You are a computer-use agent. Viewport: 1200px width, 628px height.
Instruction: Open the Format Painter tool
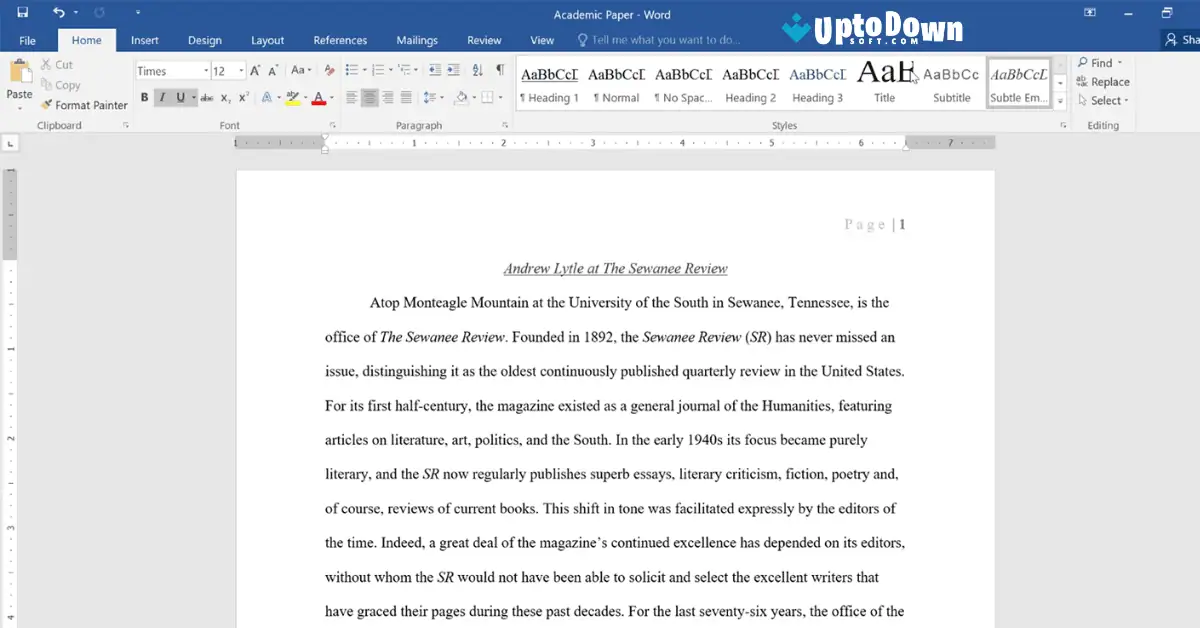(84, 105)
